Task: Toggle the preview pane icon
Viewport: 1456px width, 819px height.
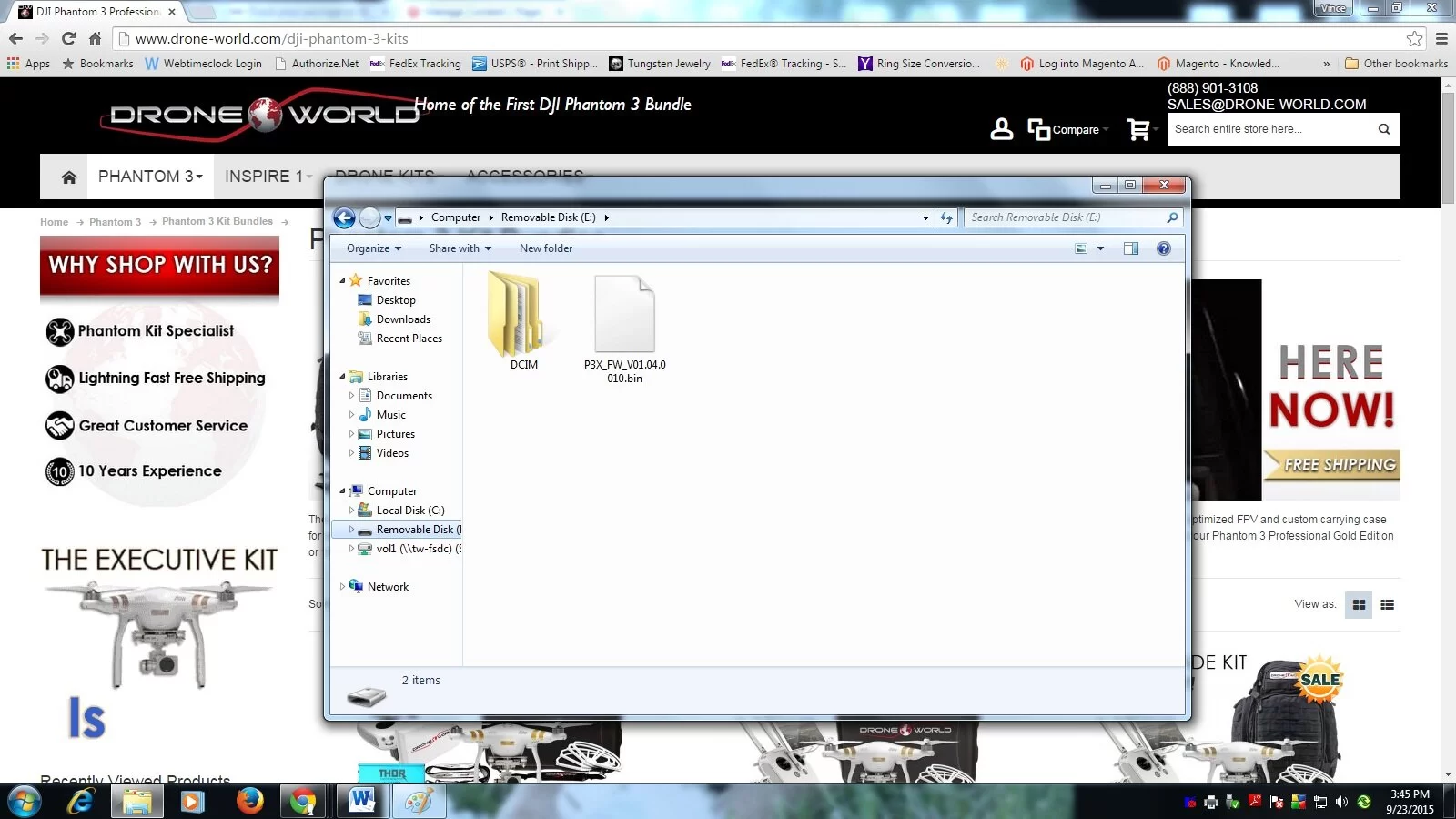Action: pyautogui.click(x=1131, y=248)
